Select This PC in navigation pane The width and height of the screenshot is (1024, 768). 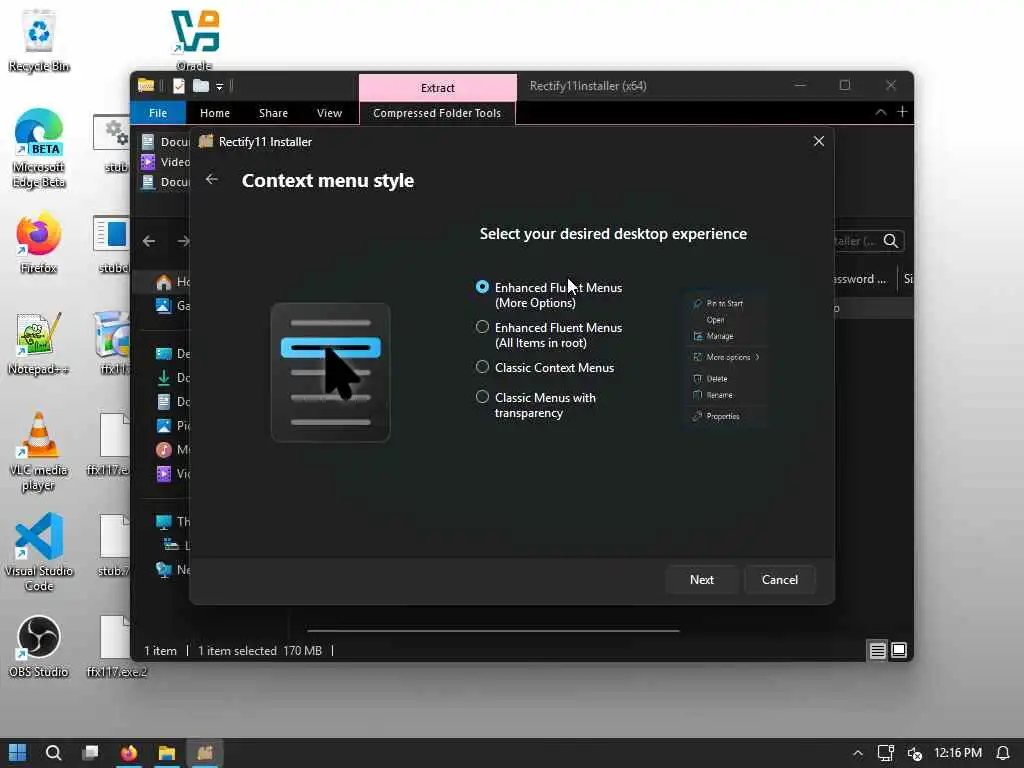[172, 521]
